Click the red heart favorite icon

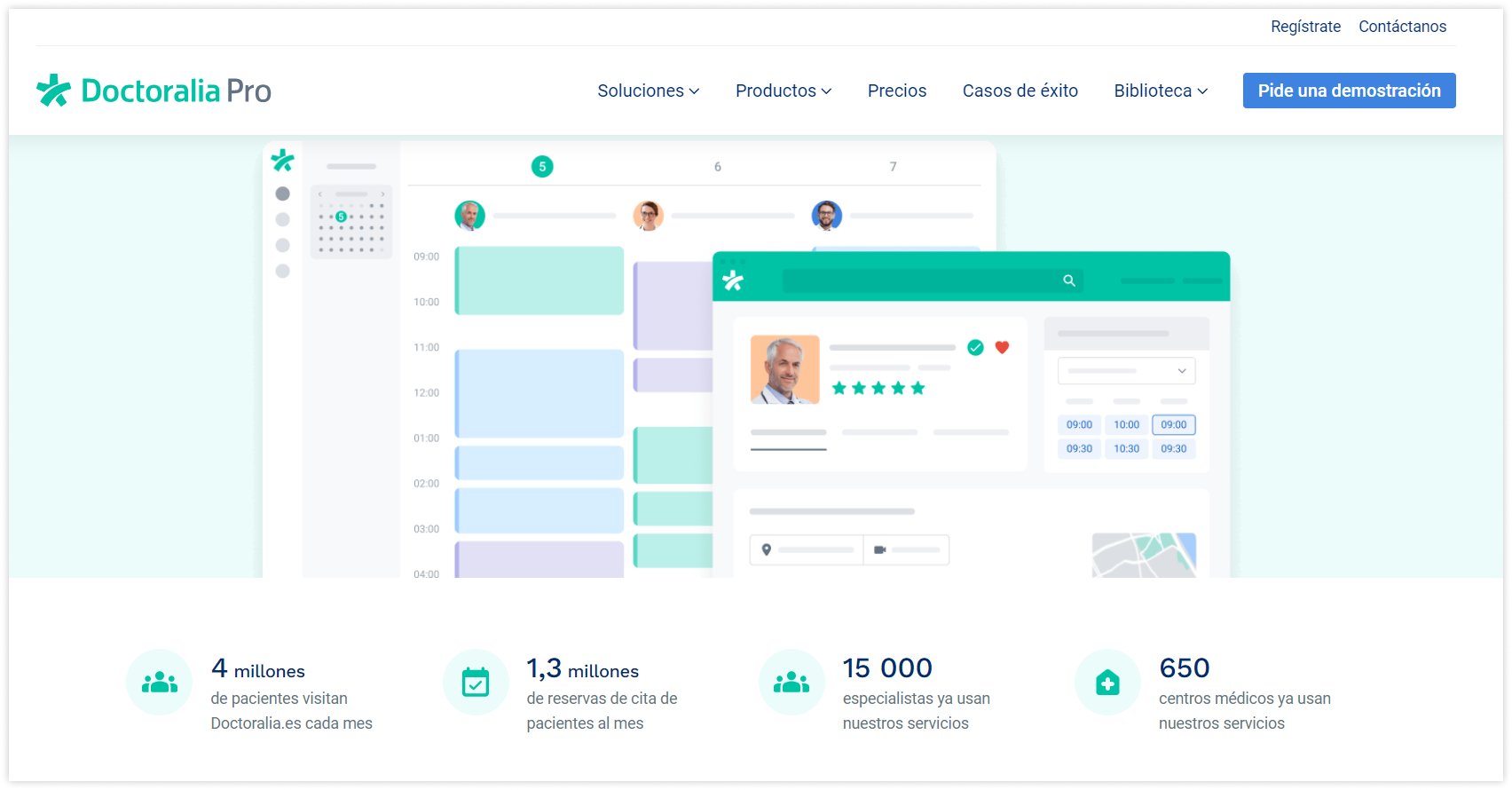pos(1002,347)
